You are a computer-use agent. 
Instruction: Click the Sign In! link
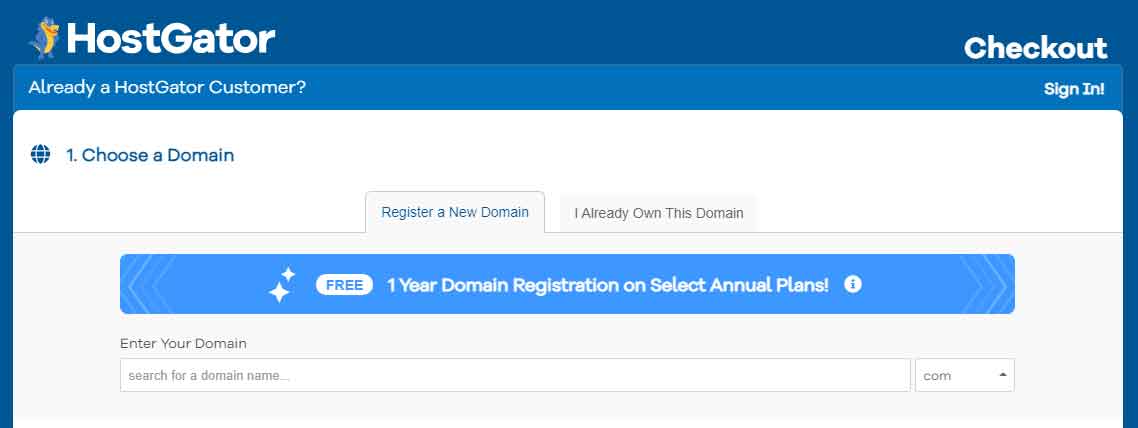[1074, 89]
